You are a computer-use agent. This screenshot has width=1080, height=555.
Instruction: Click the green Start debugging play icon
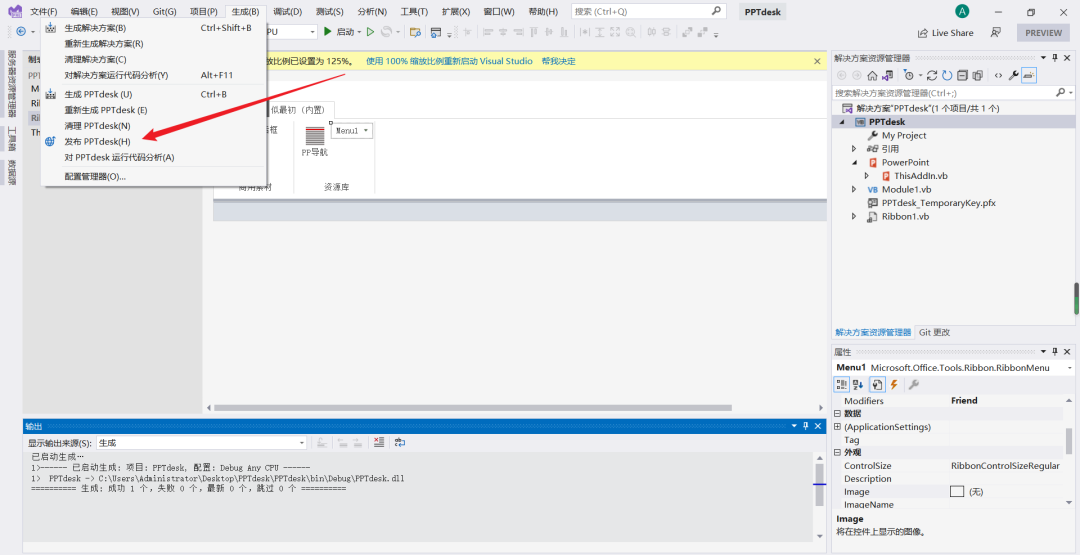(x=328, y=32)
